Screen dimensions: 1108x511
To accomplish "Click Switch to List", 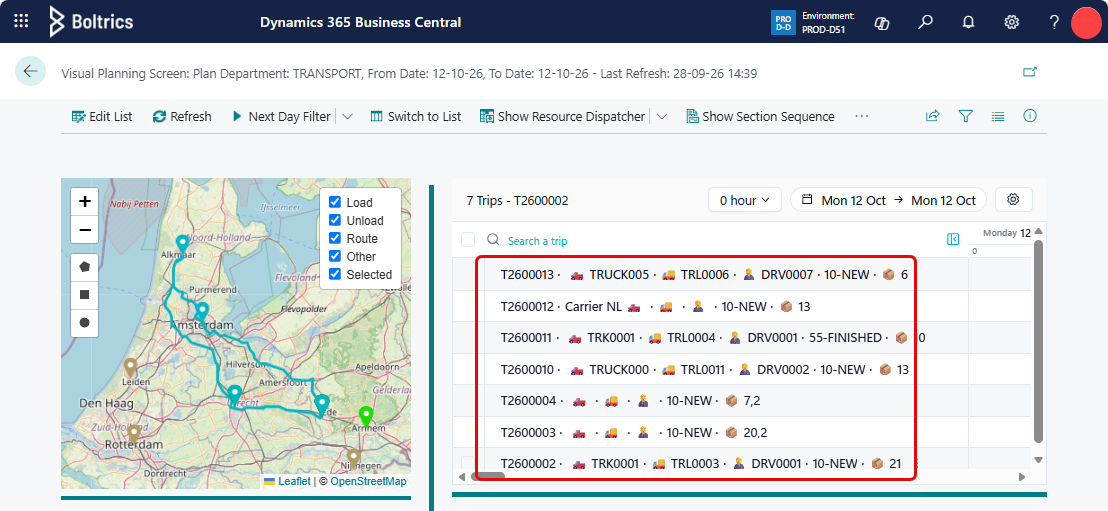I will tap(416, 117).
